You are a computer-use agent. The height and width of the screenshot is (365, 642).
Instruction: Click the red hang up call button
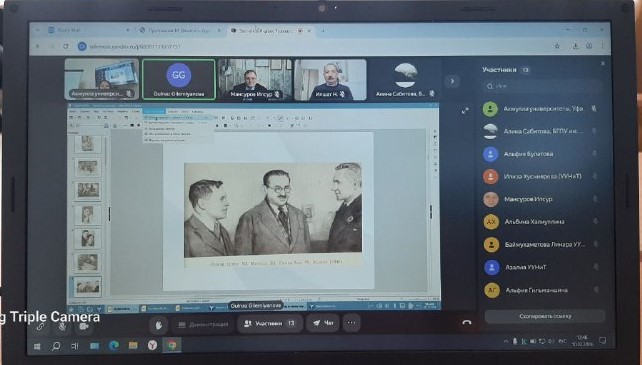pos(467,323)
